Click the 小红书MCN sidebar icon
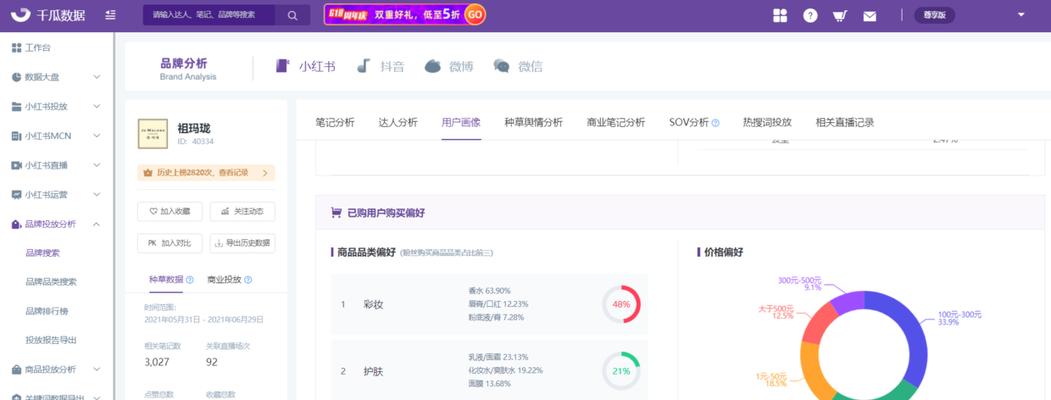This screenshot has width=1051, height=400. pos(17,136)
